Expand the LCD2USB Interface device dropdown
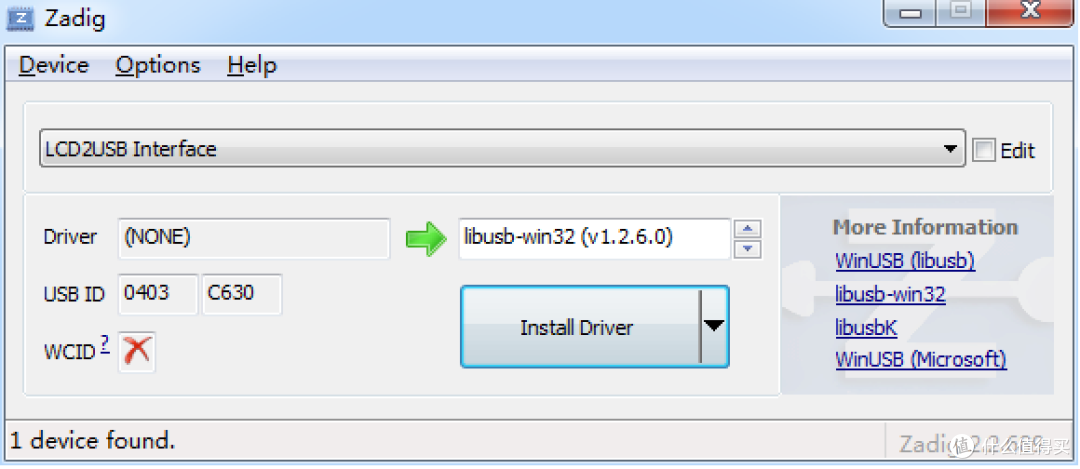This screenshot has height=469, width=1080. click(x=951, y=149)
